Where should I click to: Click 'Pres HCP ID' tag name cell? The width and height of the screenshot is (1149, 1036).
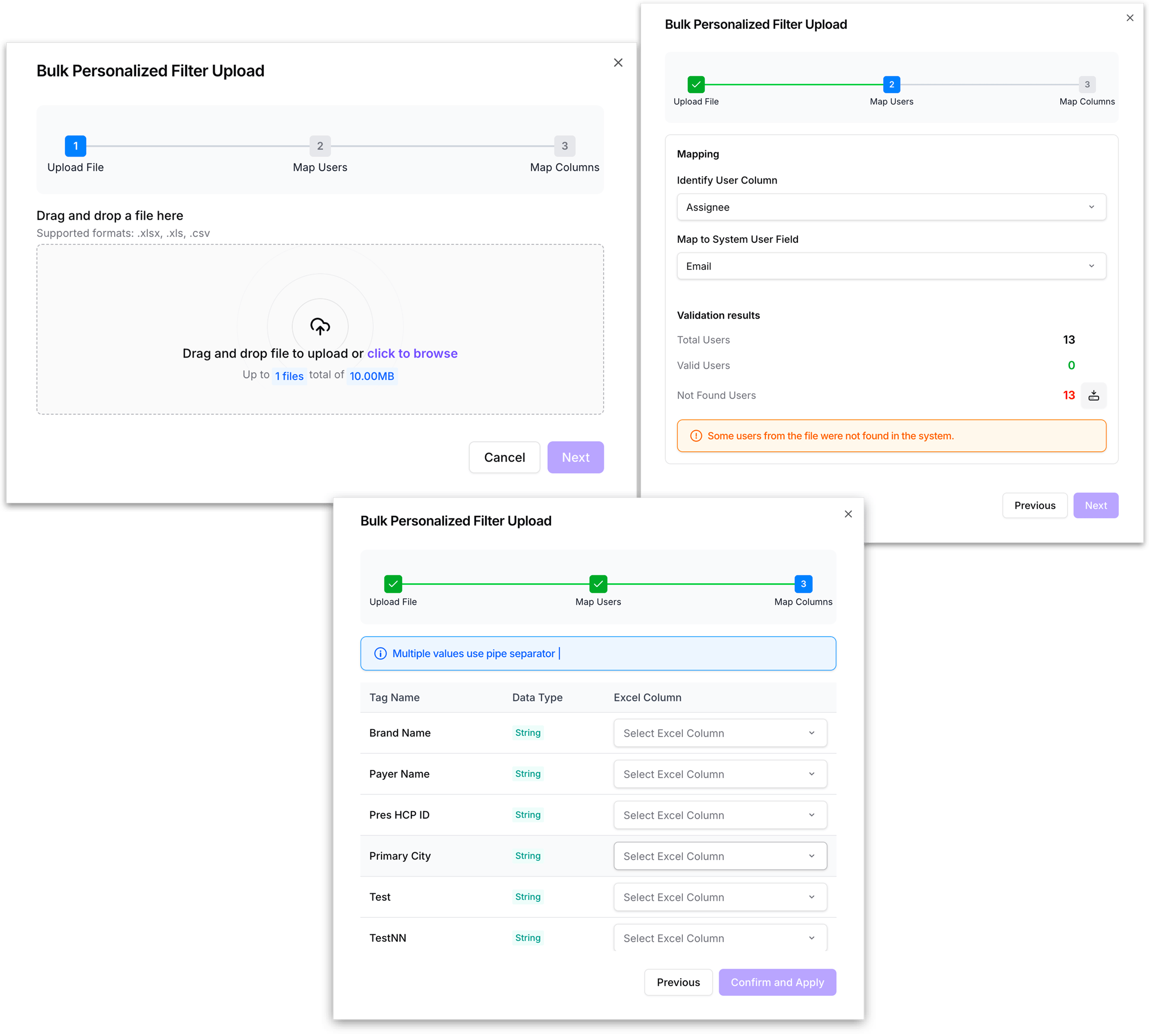[398, 815]
